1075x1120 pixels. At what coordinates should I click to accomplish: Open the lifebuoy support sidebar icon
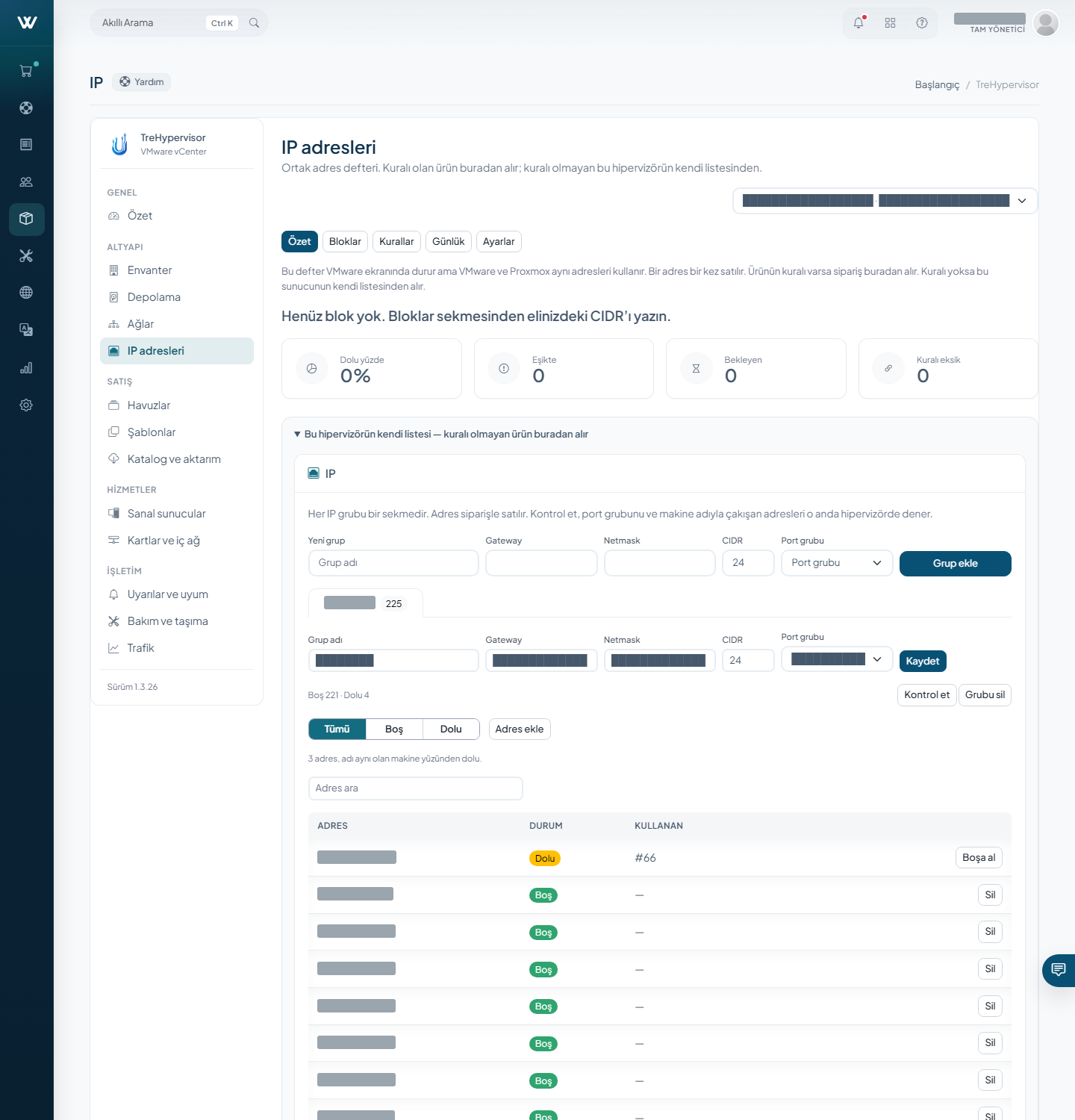(26, 108)
